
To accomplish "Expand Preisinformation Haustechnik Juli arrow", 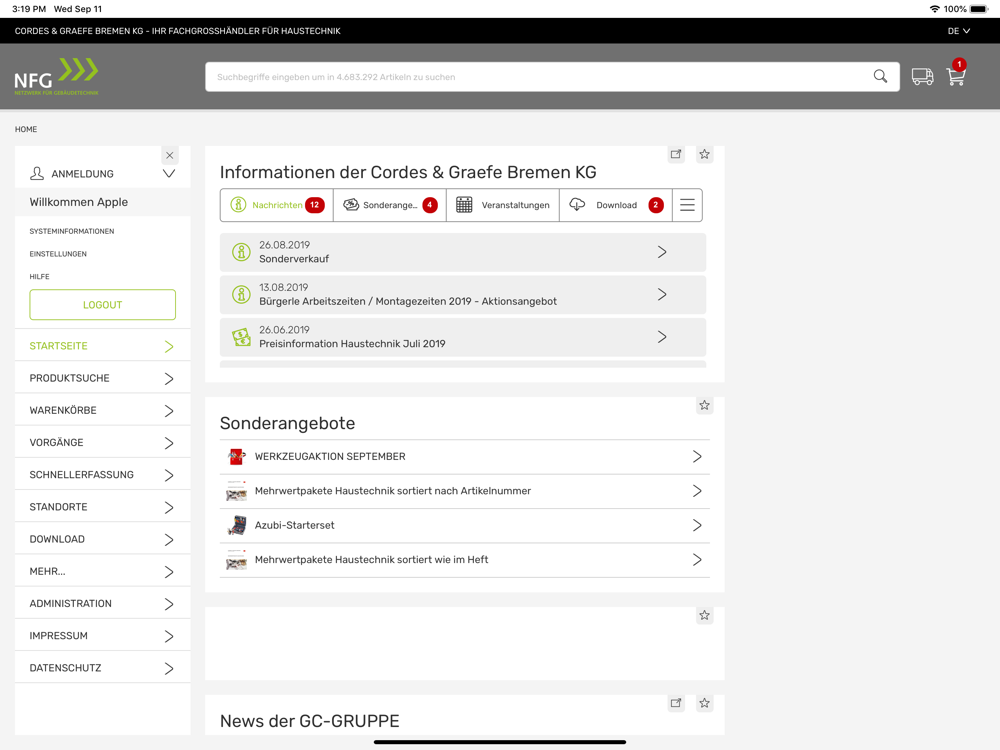I will click(x=662, y=337).
